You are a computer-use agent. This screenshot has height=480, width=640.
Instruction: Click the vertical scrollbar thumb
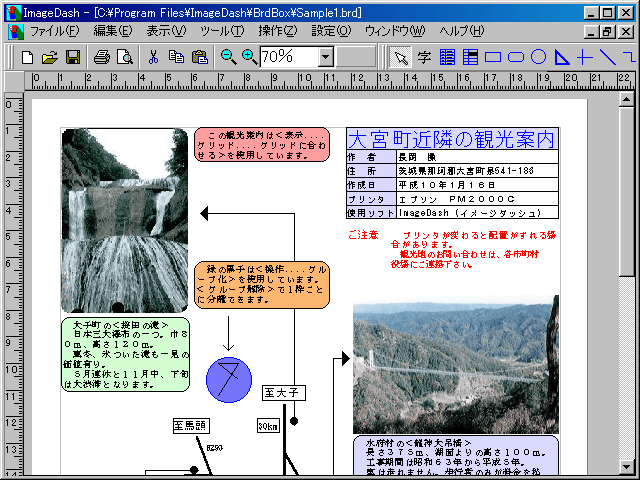pos(627,191)
